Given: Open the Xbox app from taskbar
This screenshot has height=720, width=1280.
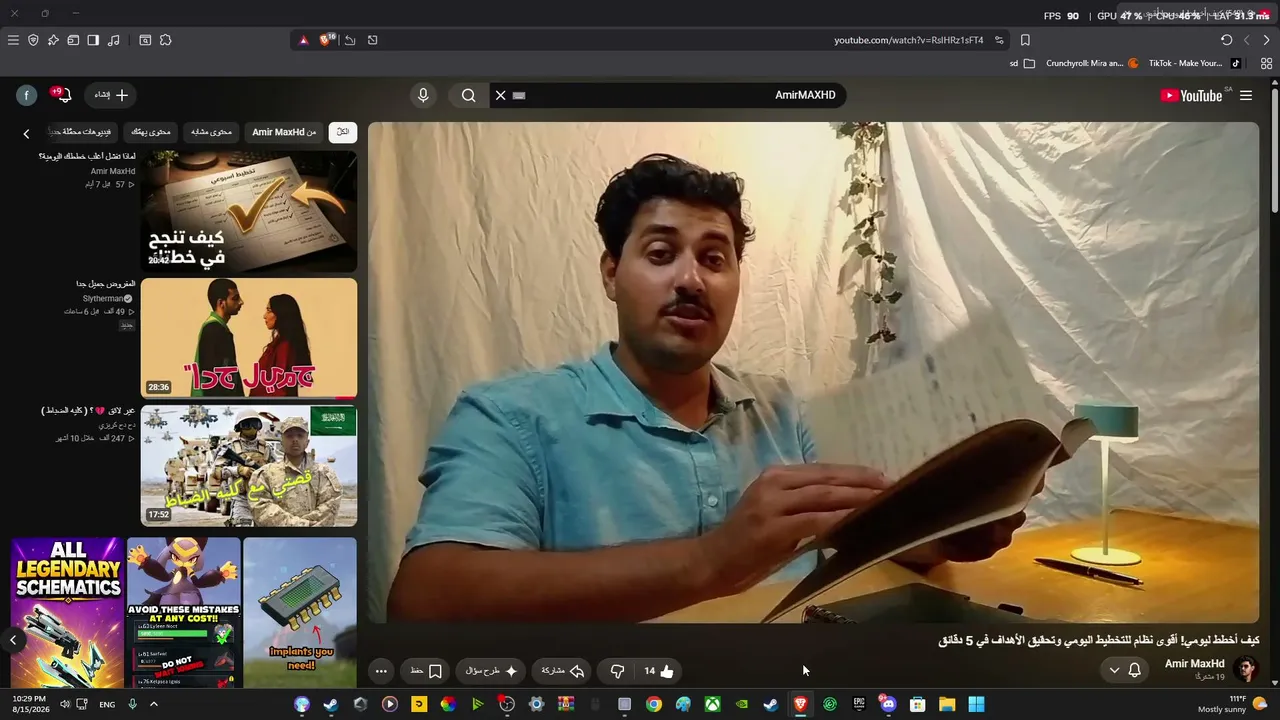Looking at the screenshot, I should [x=712, y=704].
